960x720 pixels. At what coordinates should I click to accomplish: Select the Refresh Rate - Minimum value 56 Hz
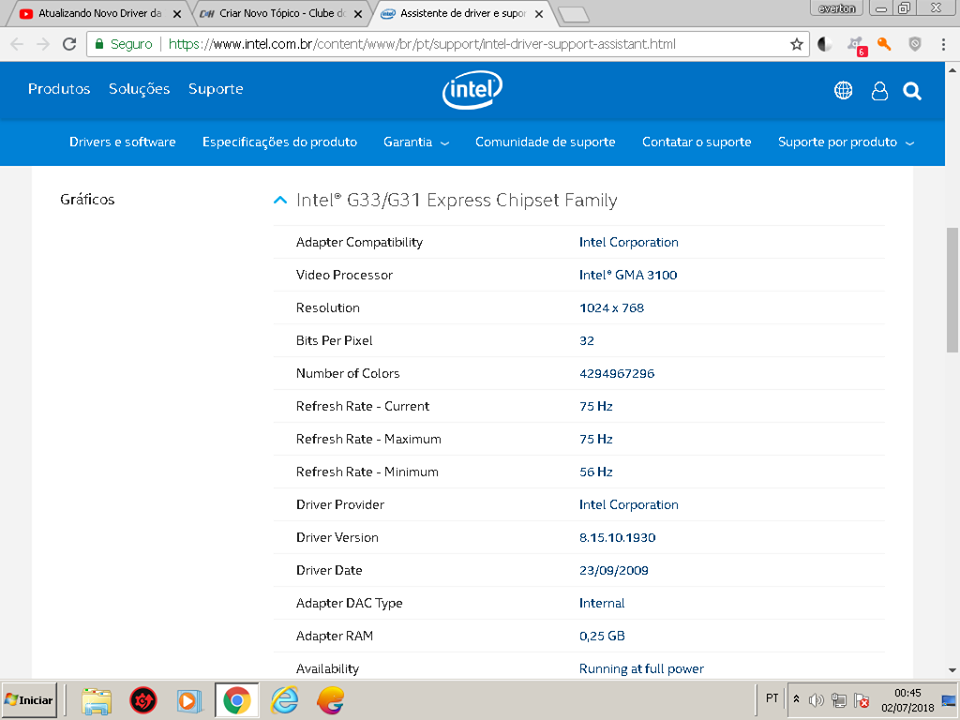click(596, 472)
